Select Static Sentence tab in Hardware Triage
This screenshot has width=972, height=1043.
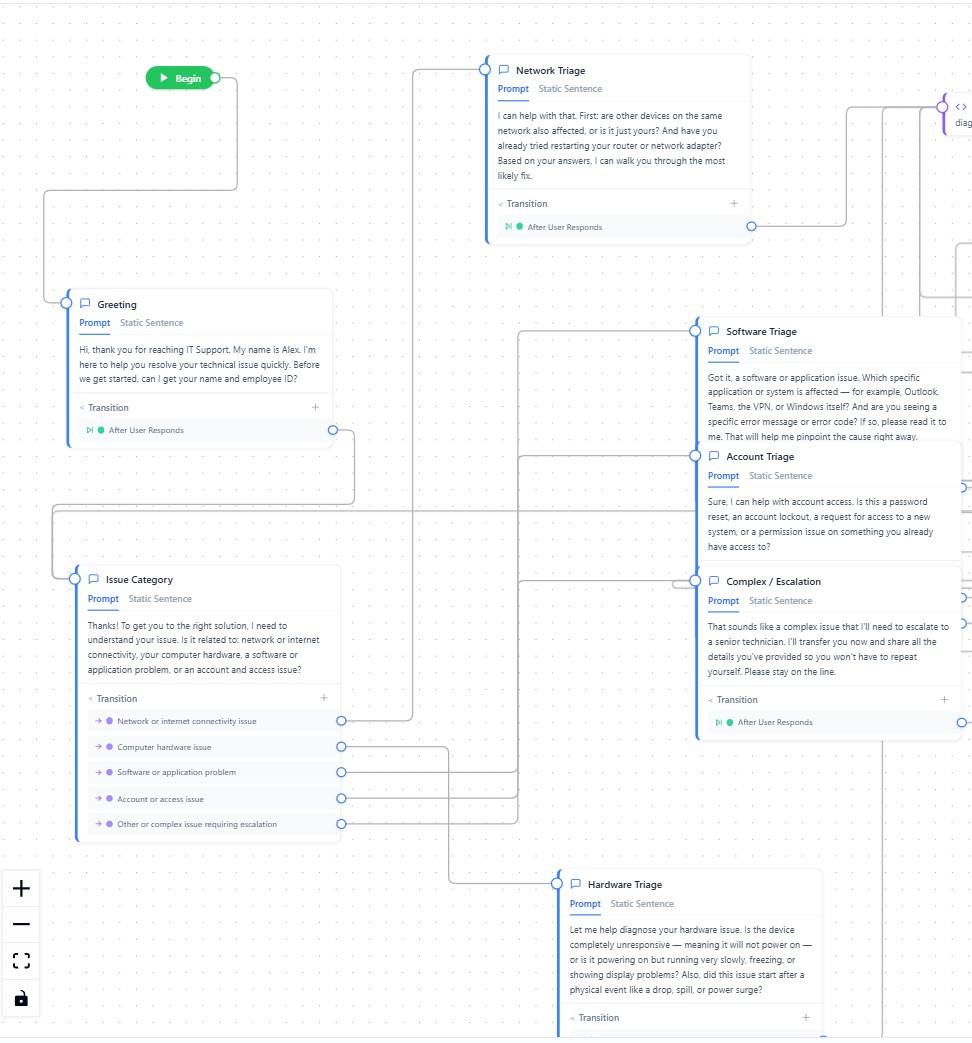641,903
